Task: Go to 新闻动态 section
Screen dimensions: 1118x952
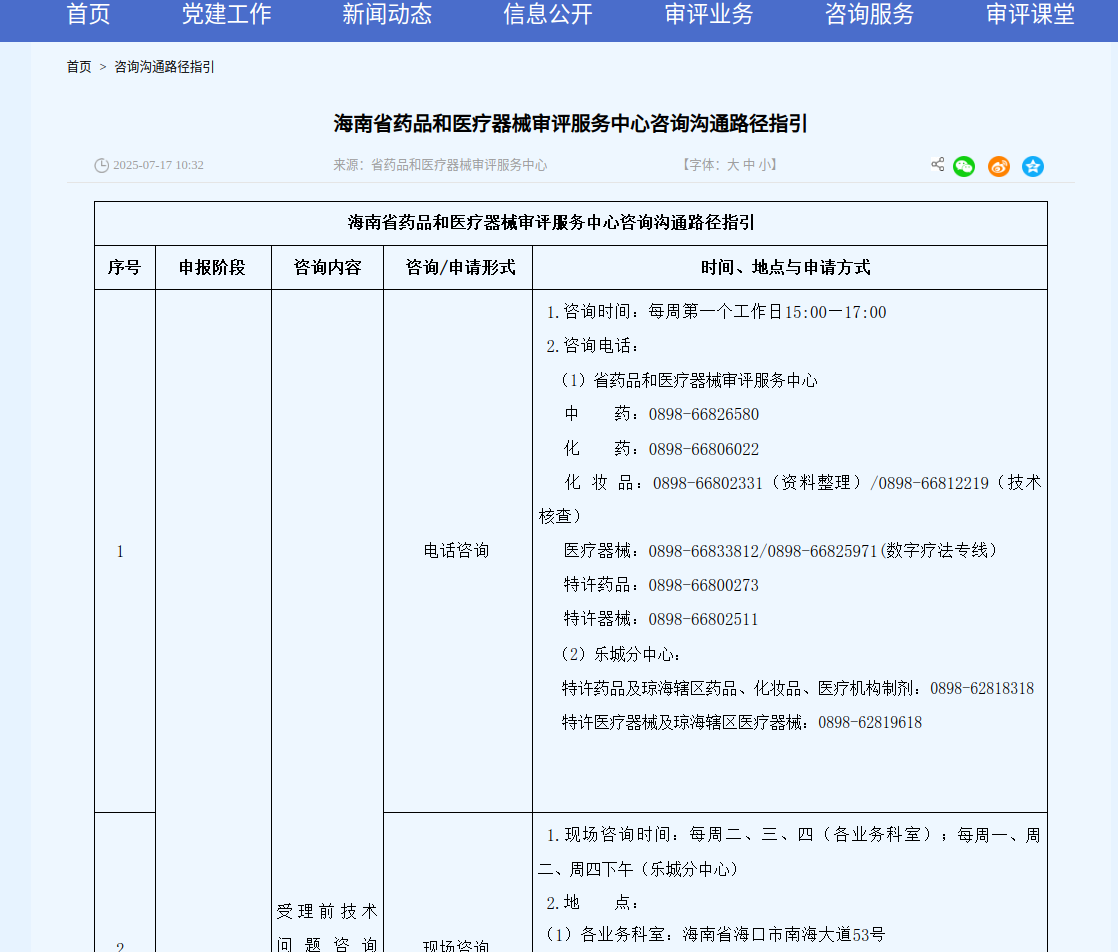Action: click(x=387, y=15)
